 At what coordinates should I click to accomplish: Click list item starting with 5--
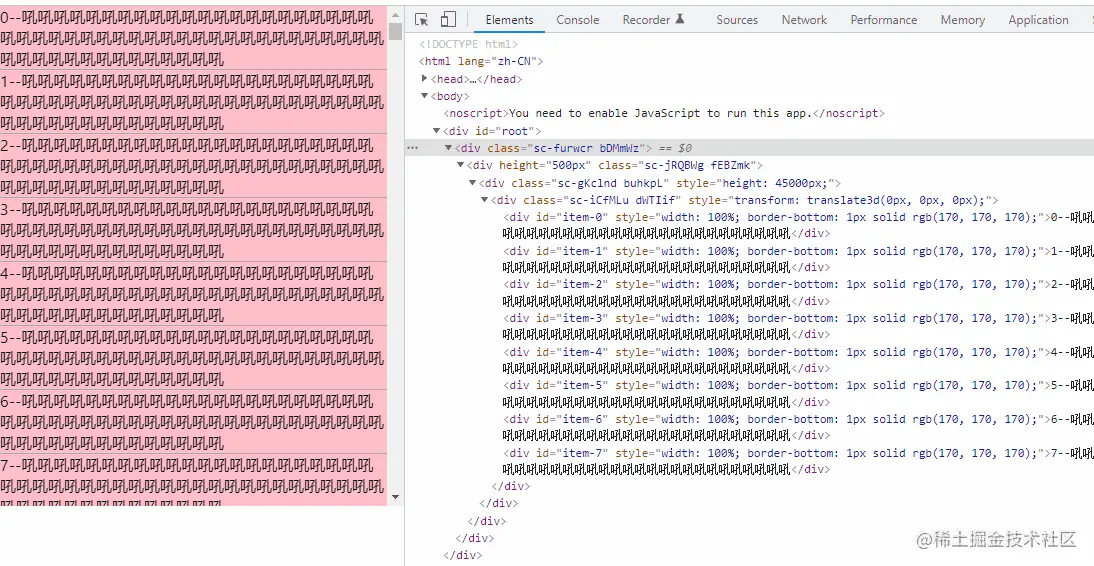(x=193, y=358)
